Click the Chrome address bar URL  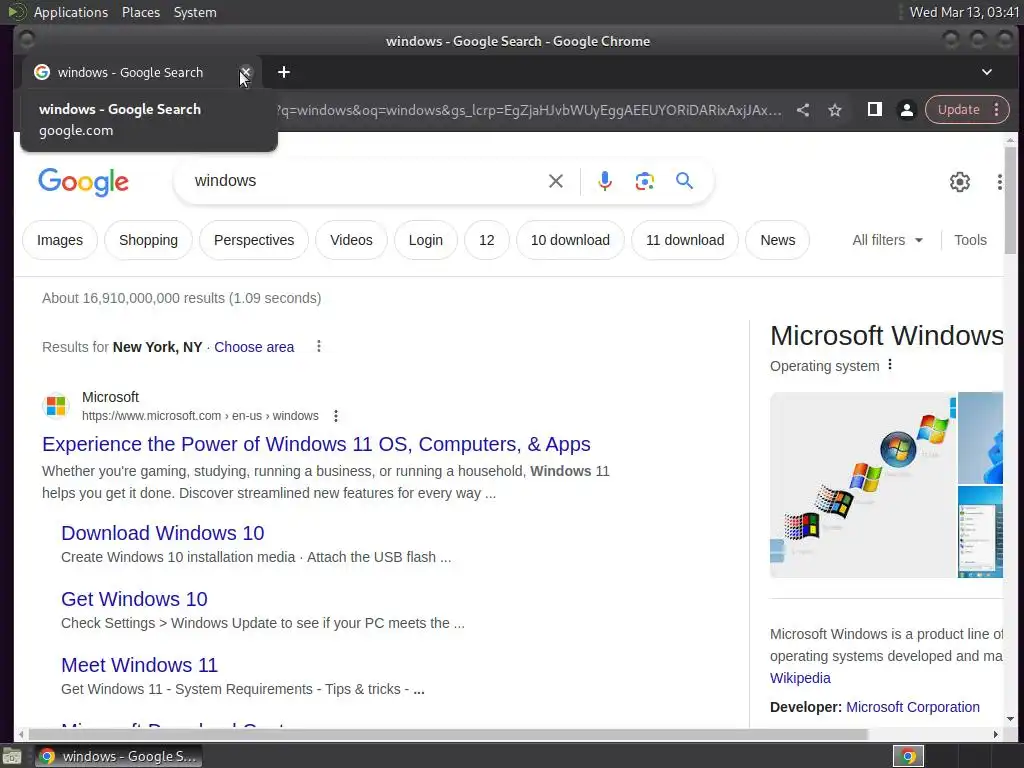[x=529, y=110]
